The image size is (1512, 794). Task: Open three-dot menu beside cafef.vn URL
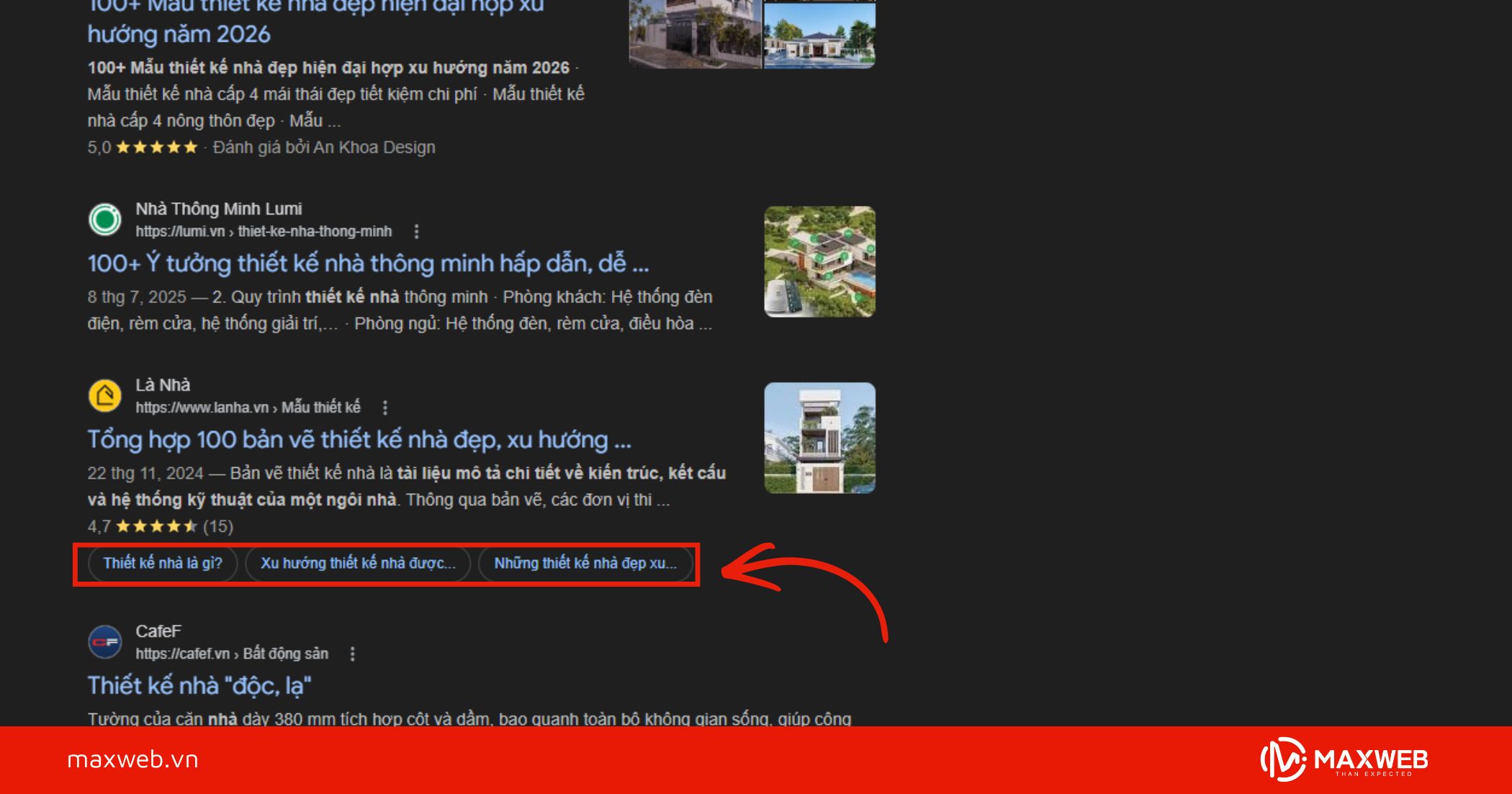click(x=352, y=654)
